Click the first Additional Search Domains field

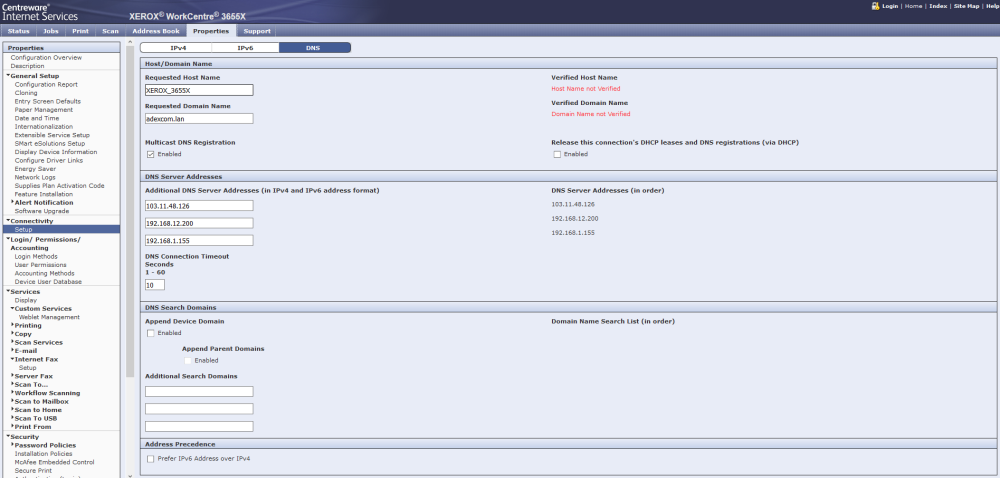pyautogui.click(x=199, y=391)
